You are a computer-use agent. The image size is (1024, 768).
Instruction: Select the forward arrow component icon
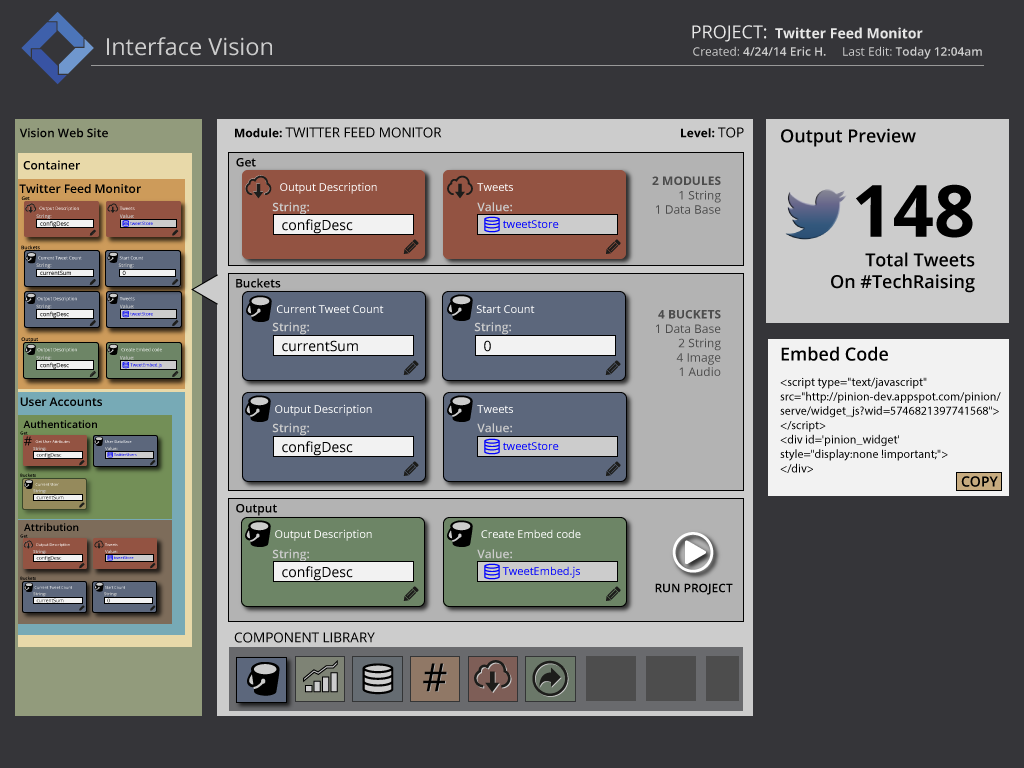pos(550,679)
